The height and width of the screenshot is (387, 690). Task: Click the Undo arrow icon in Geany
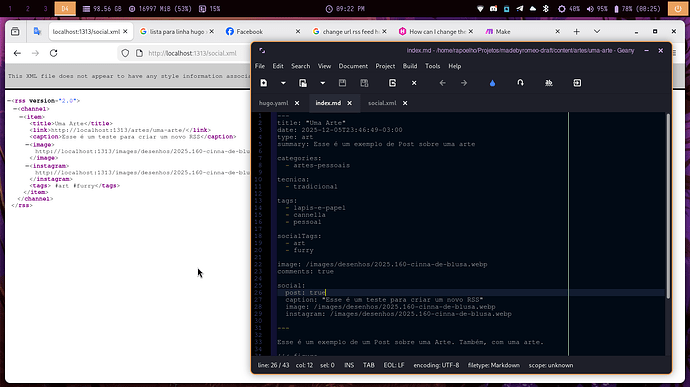520,83
